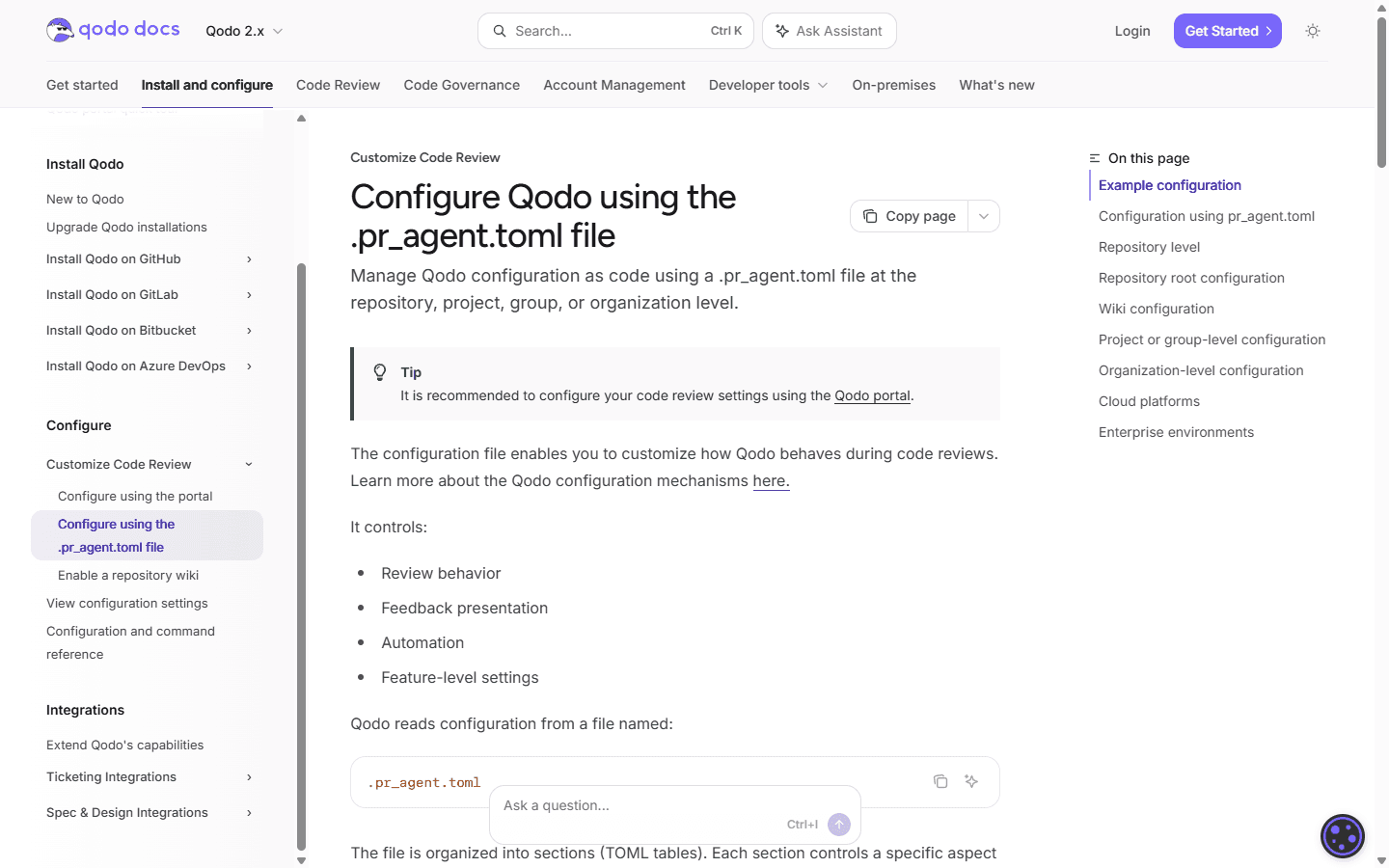
Task: Jump to Wiki configuration section
Action: [x=1157, y=309]
